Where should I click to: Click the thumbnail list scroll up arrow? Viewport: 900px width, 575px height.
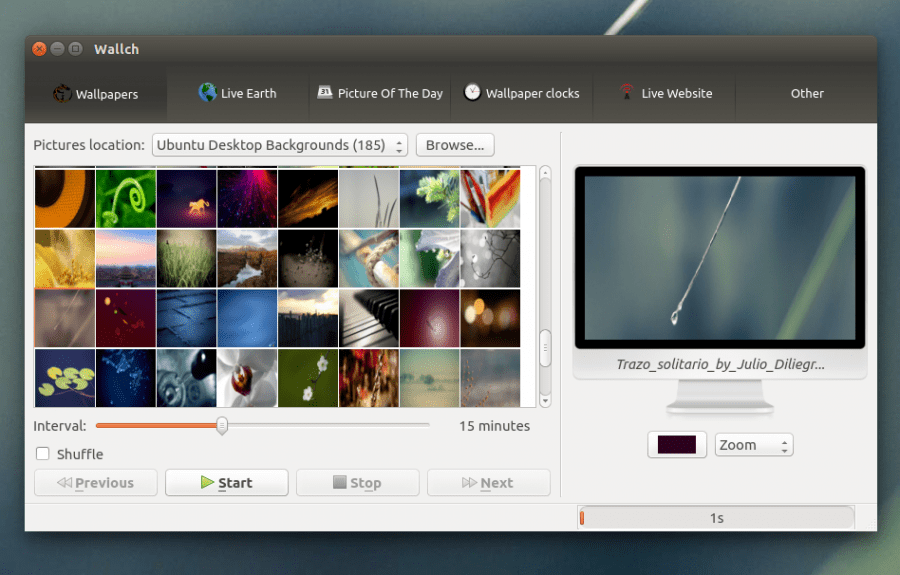[x=545, y=173]
